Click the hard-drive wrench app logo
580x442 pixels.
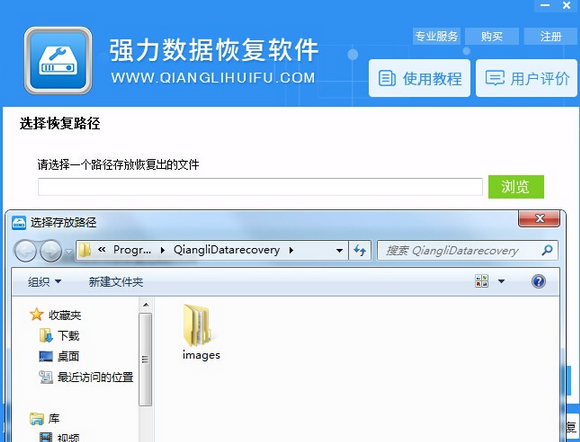pyautogui.click(x=58, y=60)
